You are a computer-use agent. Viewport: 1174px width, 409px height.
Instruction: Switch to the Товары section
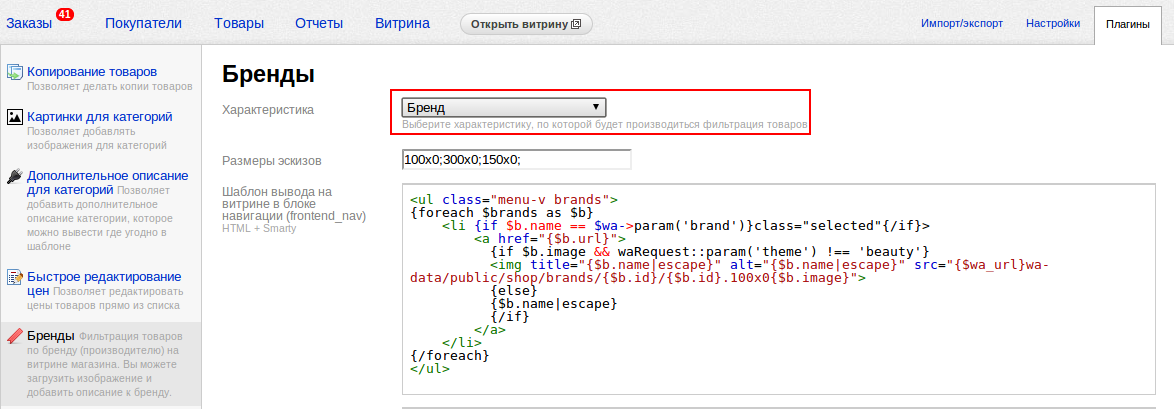click(239, 23)
